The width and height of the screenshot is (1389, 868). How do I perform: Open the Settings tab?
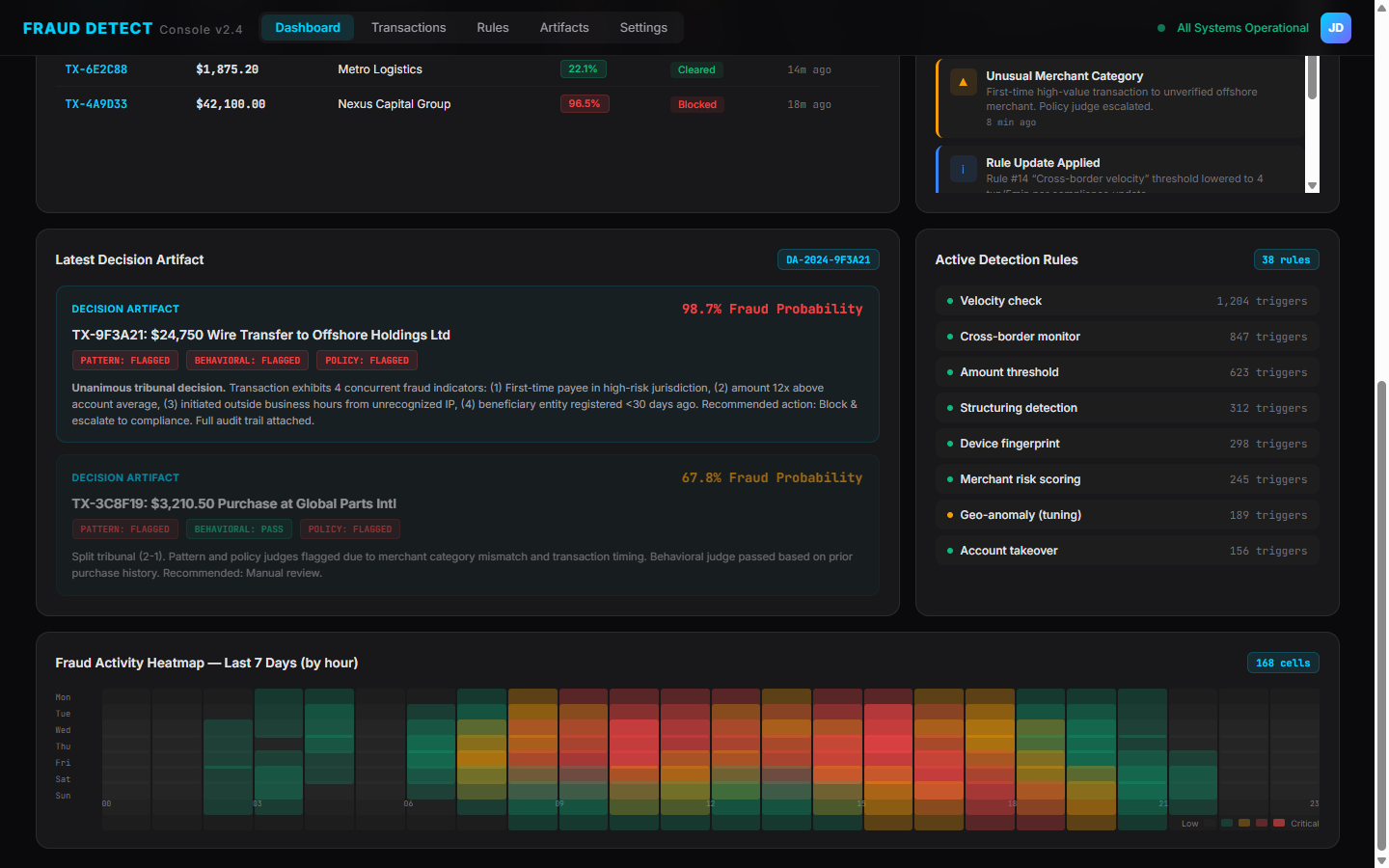[x=642, y=27]
